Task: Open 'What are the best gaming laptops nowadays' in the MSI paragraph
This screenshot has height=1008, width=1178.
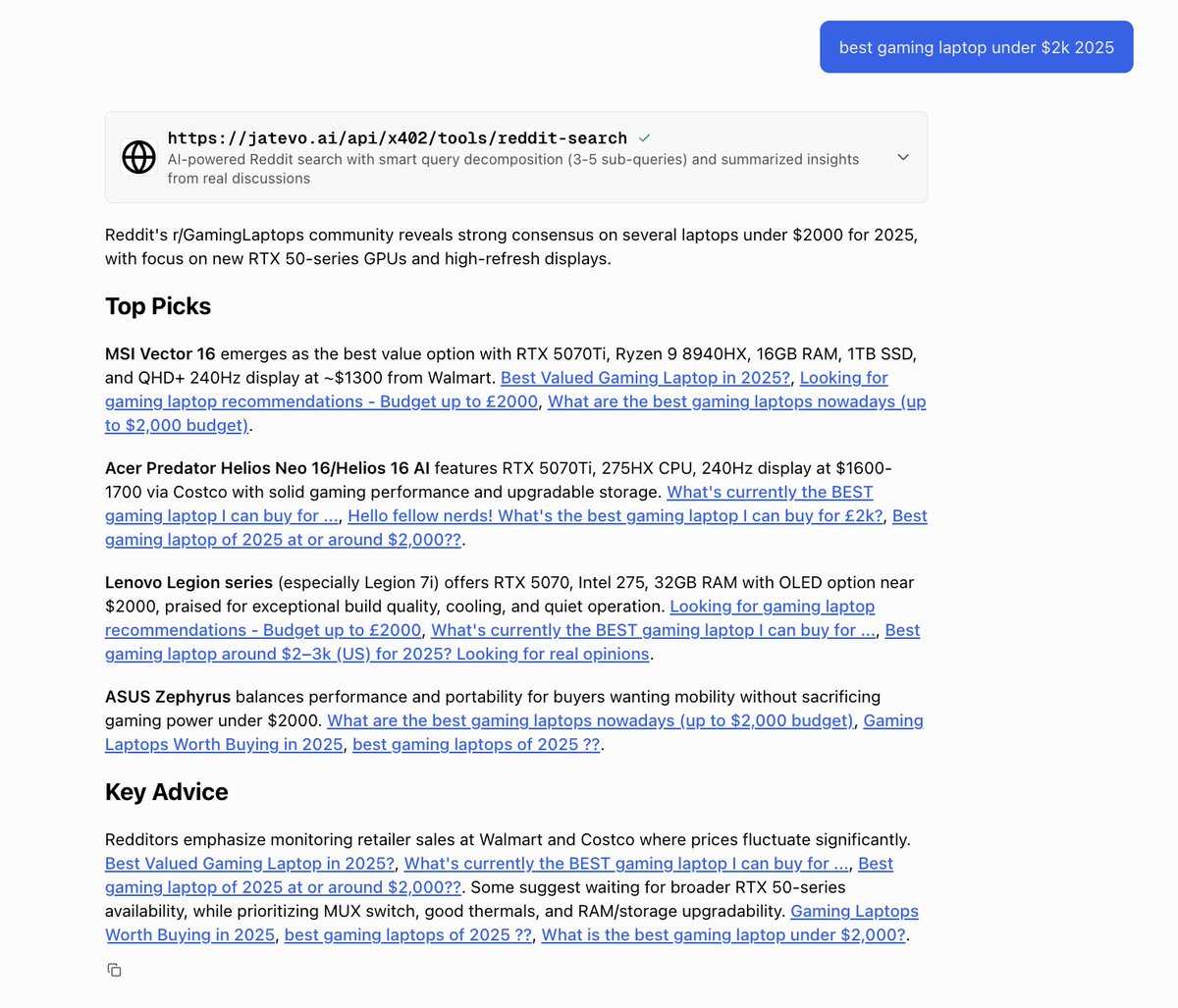Action: (736, 401)
